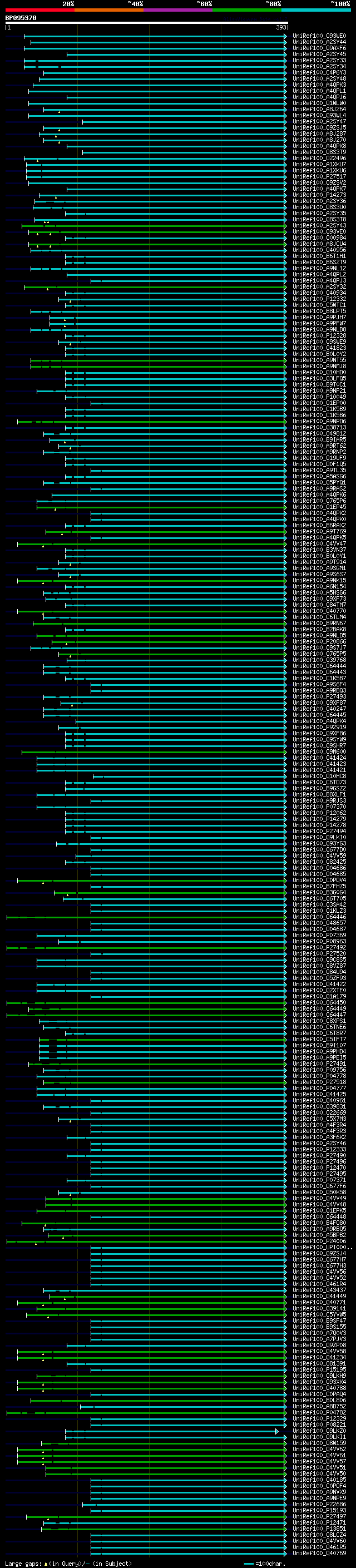Choose hit UniRef100_A4QPK3
The image size is (356, 1568).
click(319, 85)
